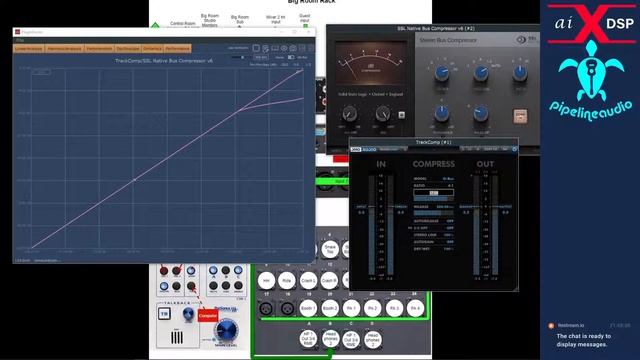This screenshot has height=360, width=640.
Task: Click the small level slider above the graph
Action: [x=238, y=58]
